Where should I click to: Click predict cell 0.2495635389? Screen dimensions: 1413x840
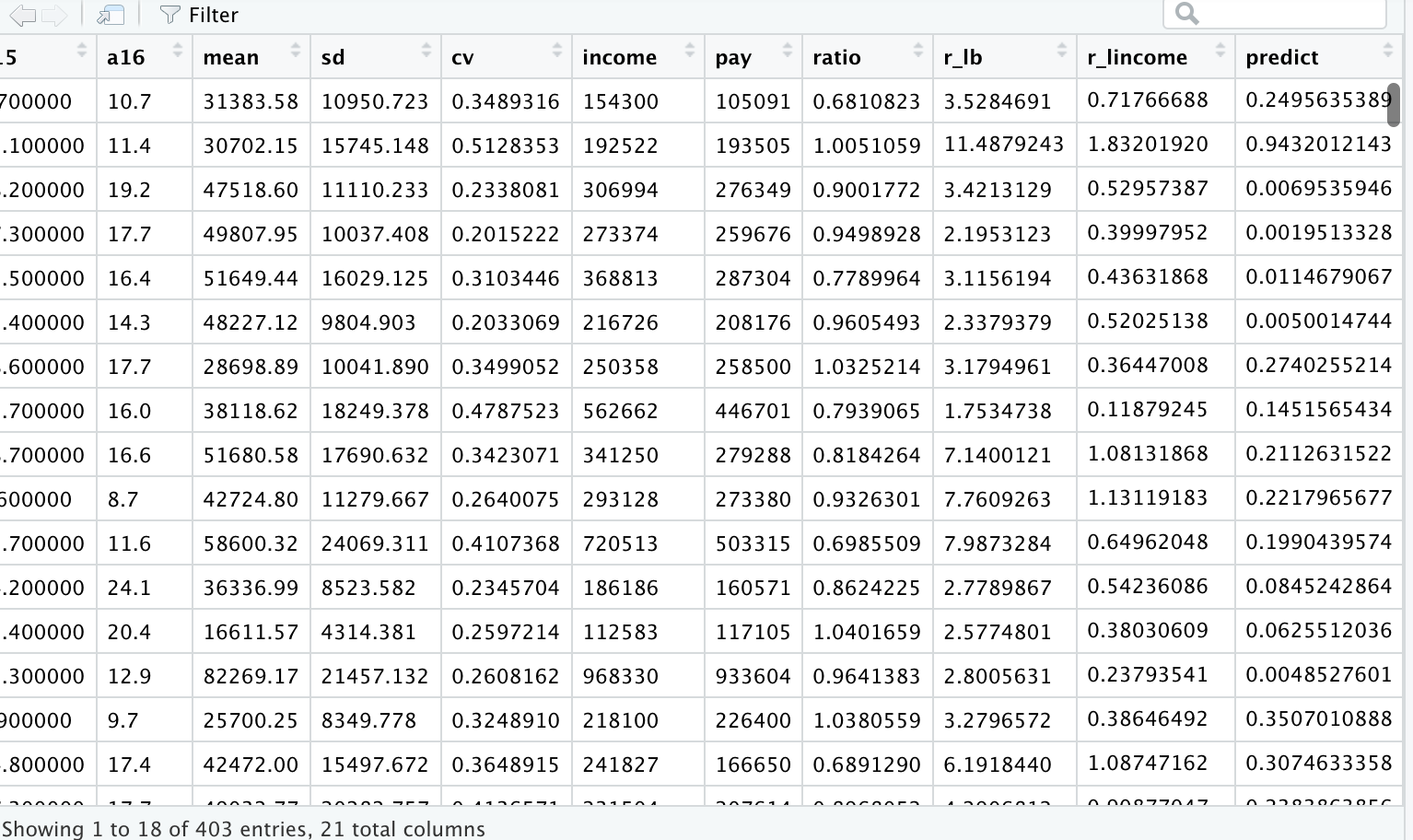1319,99
